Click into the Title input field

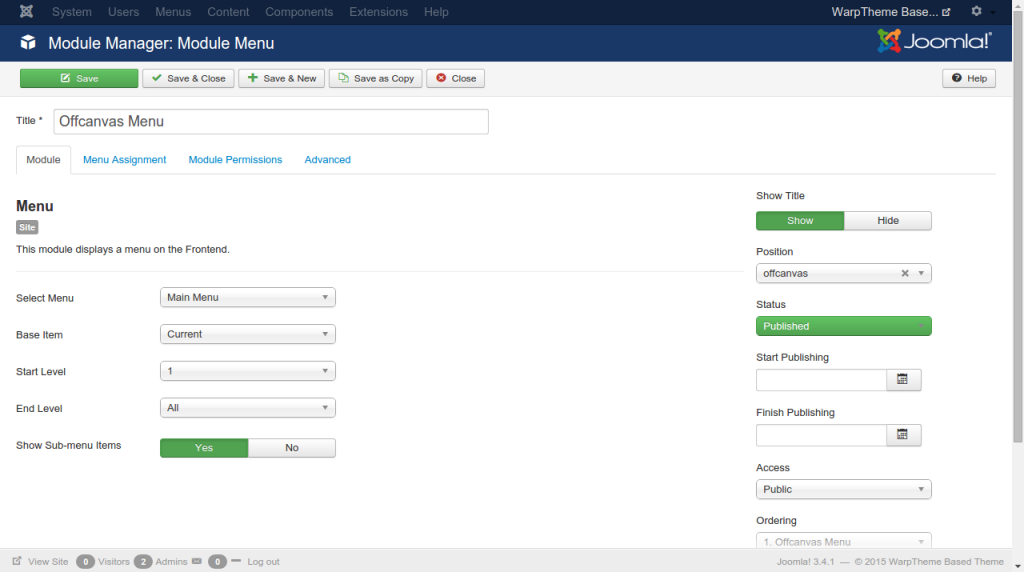click(270, 122)
